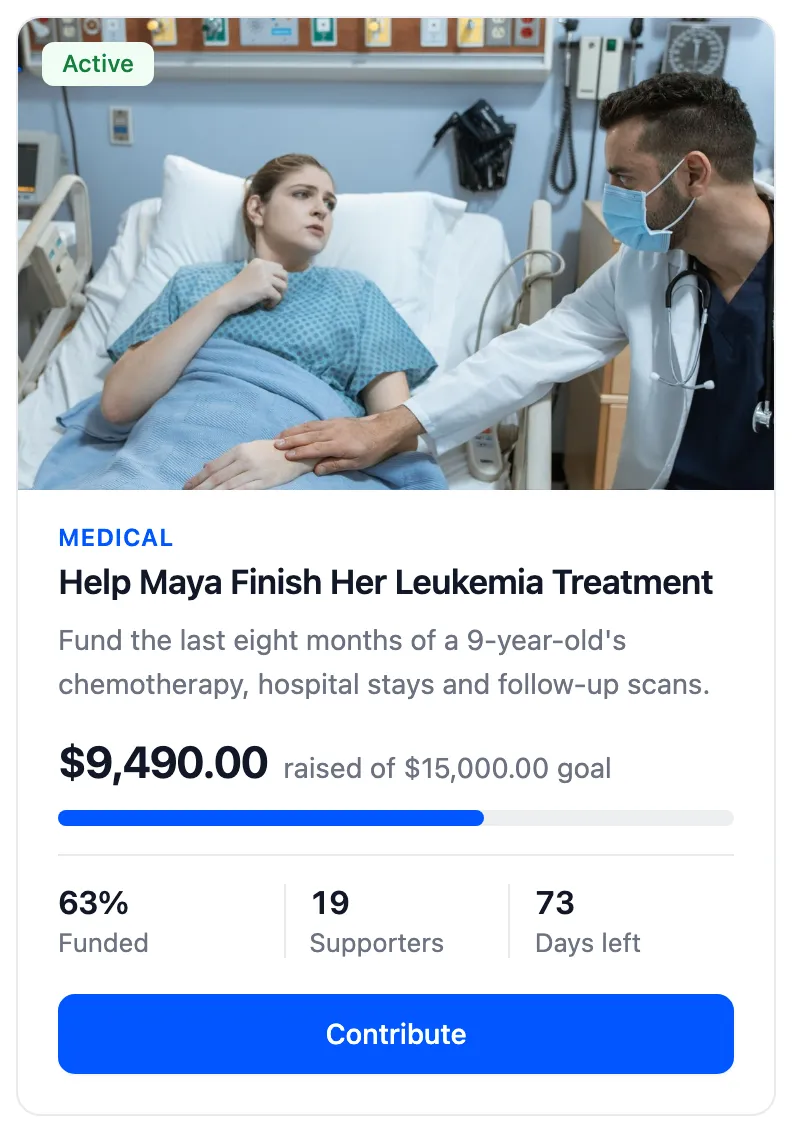Click the Funded label

point(104,943)
